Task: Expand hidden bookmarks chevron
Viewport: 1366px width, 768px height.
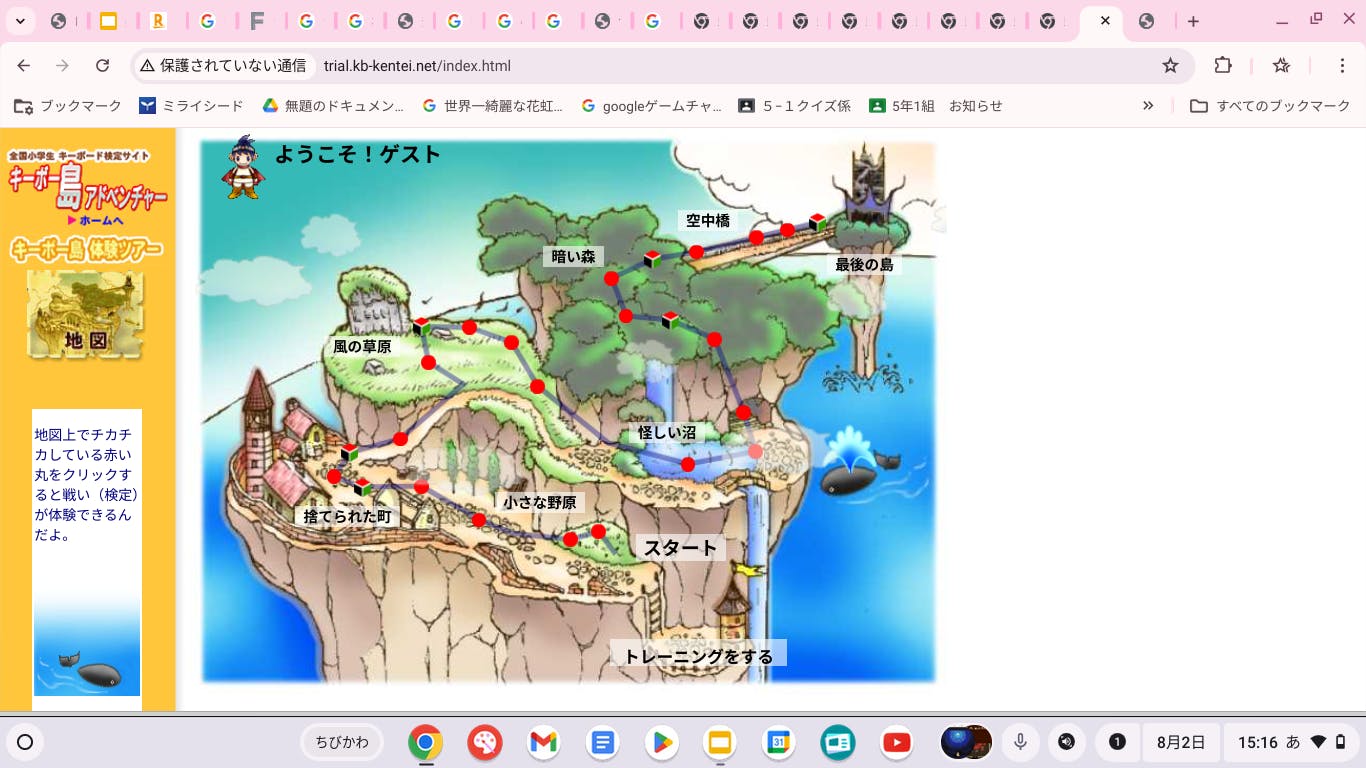Action: click(1148, 106)
